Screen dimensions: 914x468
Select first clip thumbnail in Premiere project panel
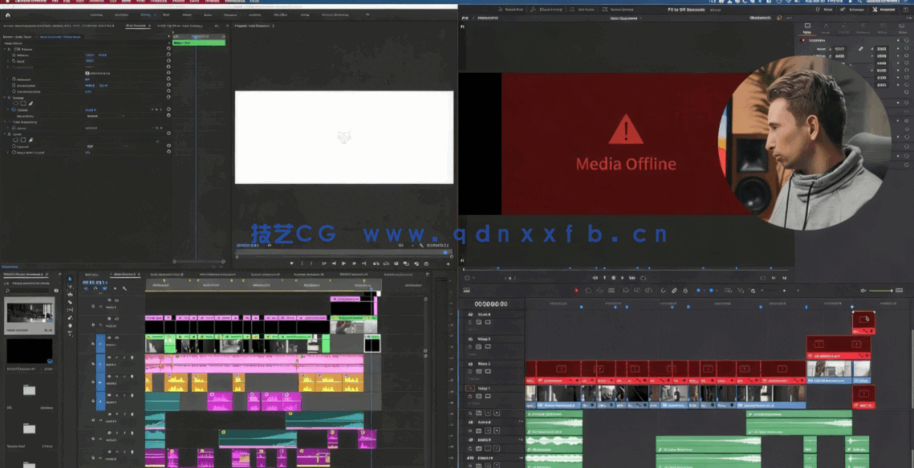click(x=29, y=313)
